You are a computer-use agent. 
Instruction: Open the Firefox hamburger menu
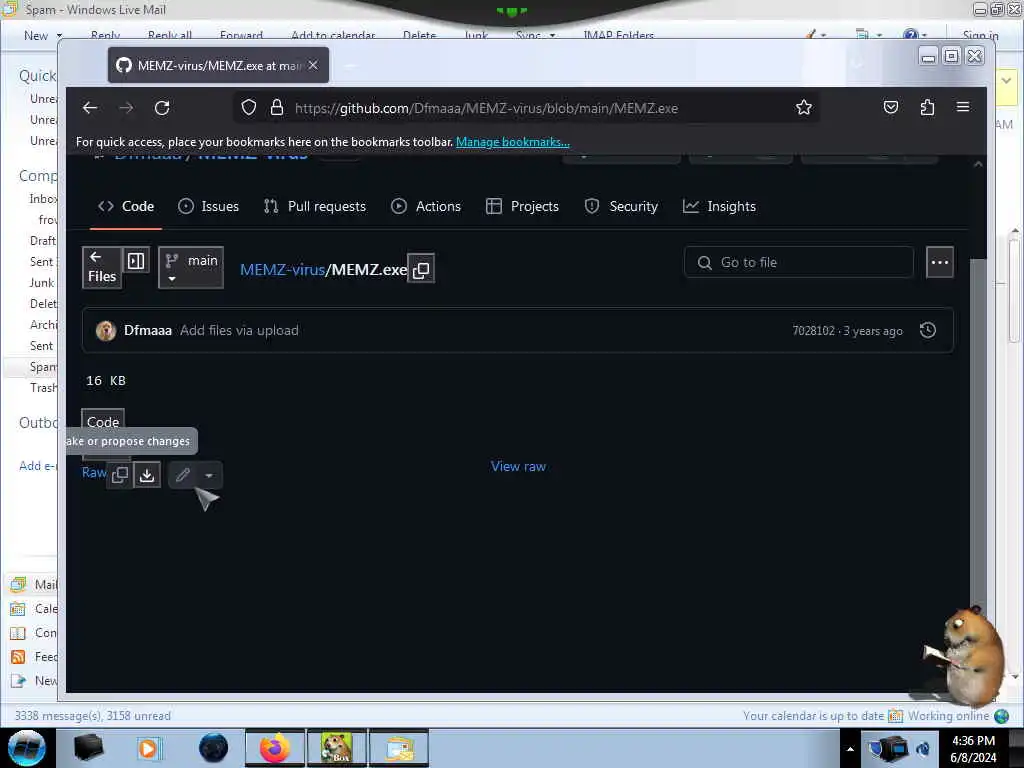coord(963,107)
